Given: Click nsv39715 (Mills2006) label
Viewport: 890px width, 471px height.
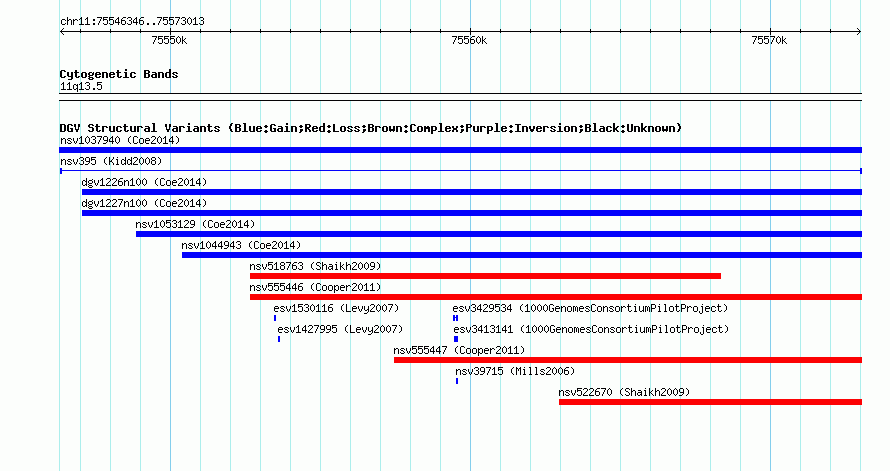Looking at the screenshot, I should point(515,371).
